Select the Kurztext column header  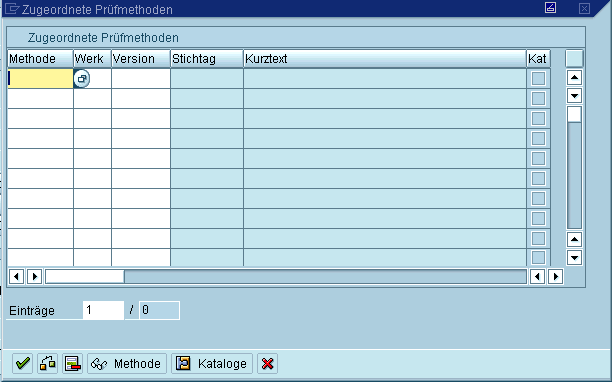coord(385,59)
